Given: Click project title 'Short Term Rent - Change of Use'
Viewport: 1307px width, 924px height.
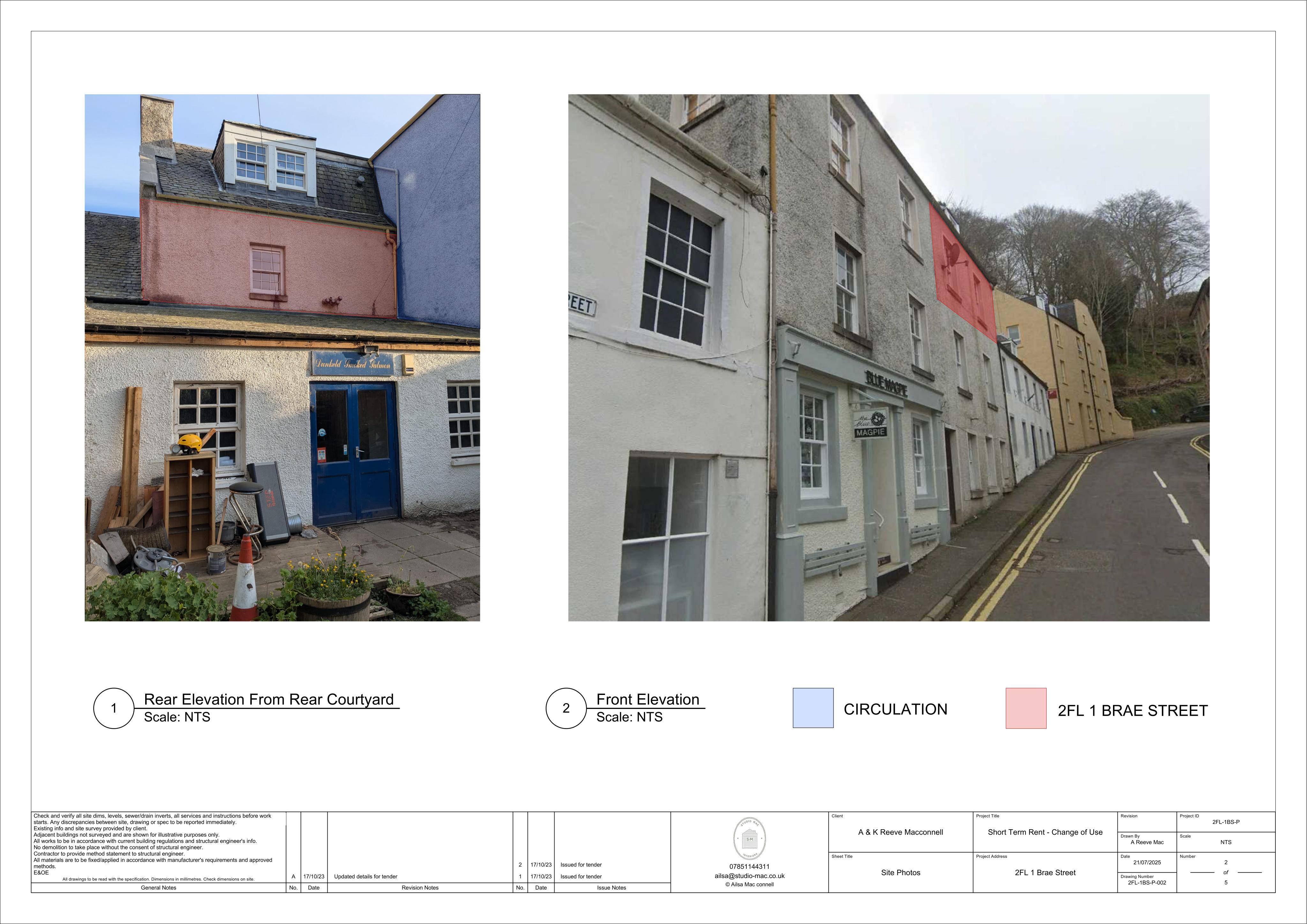Looking at the screenshot, I should tap(1045, 832).
